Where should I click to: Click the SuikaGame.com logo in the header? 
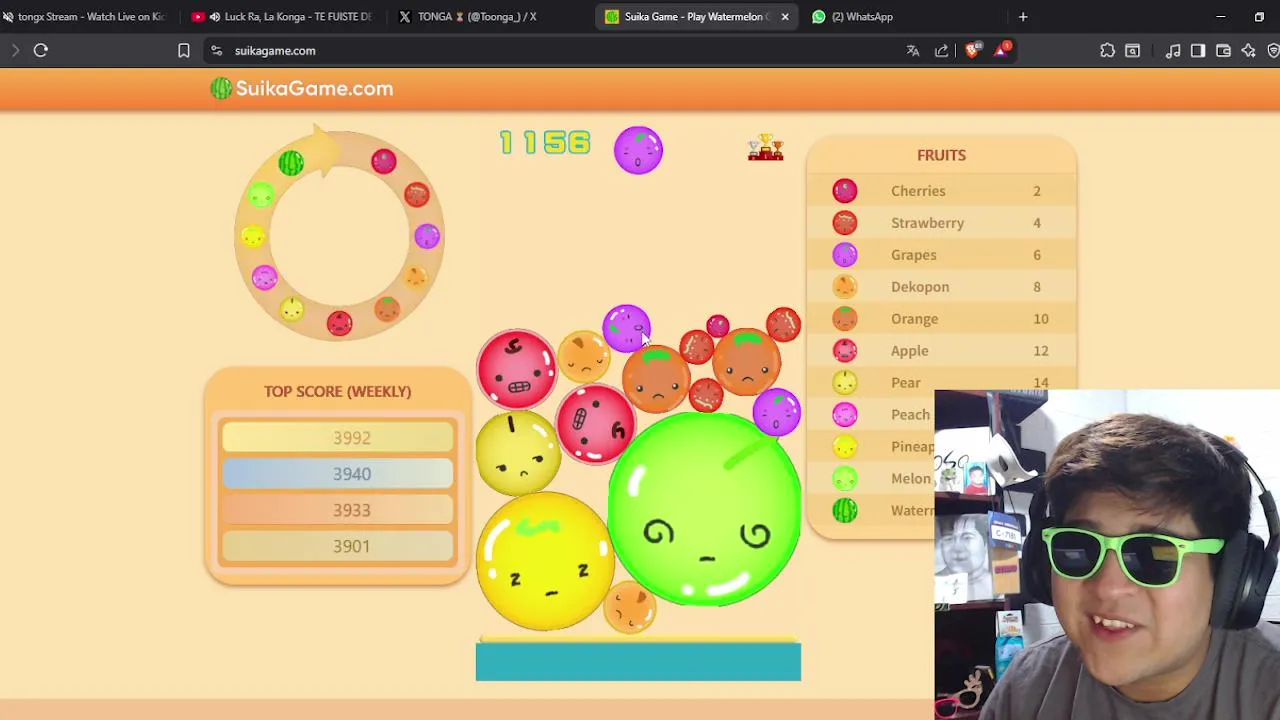tap(301, 89)
